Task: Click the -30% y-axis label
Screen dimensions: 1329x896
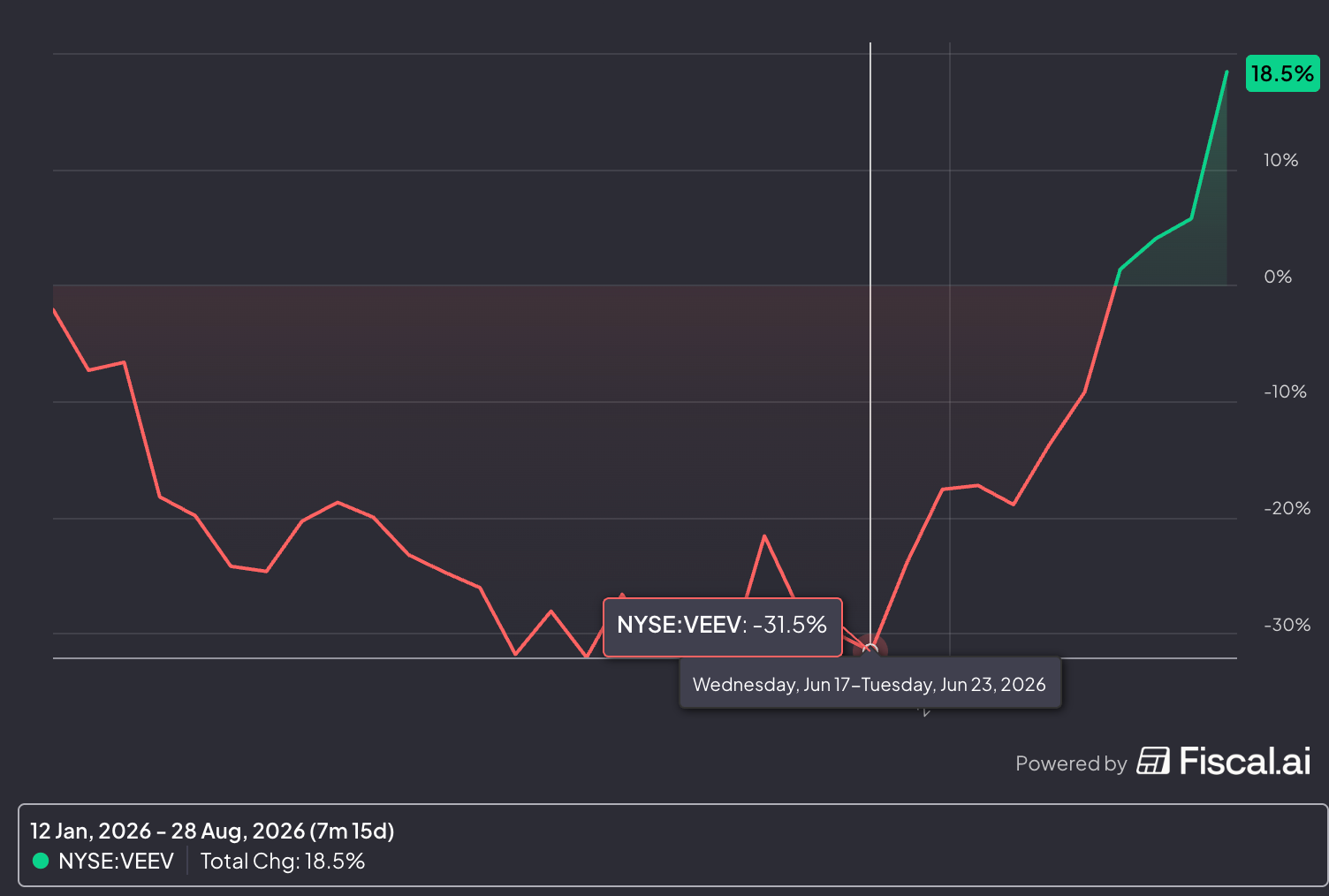Action: coord(1287,626)
